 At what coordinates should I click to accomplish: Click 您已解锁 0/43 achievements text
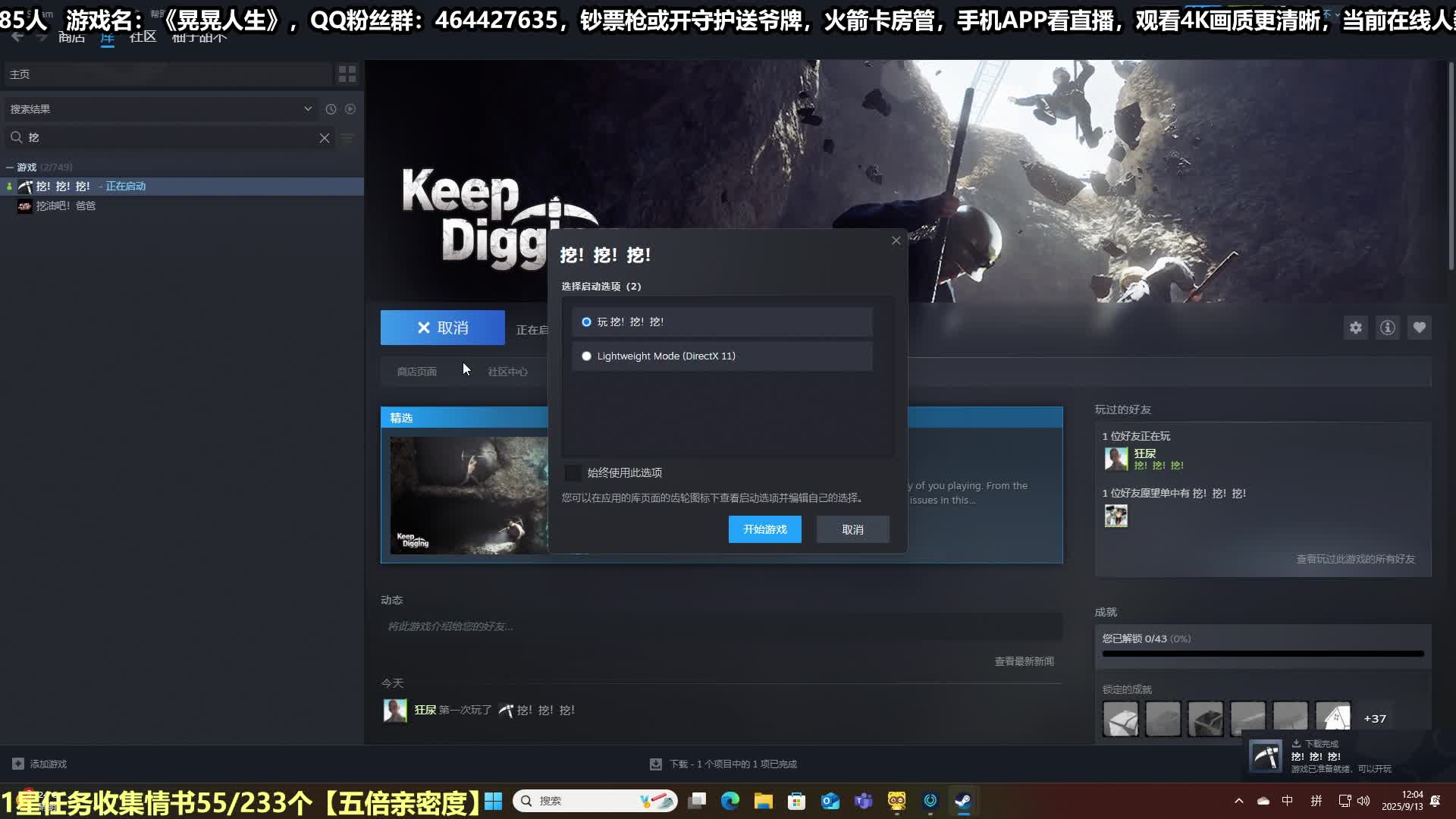[x=1147, y=639]
